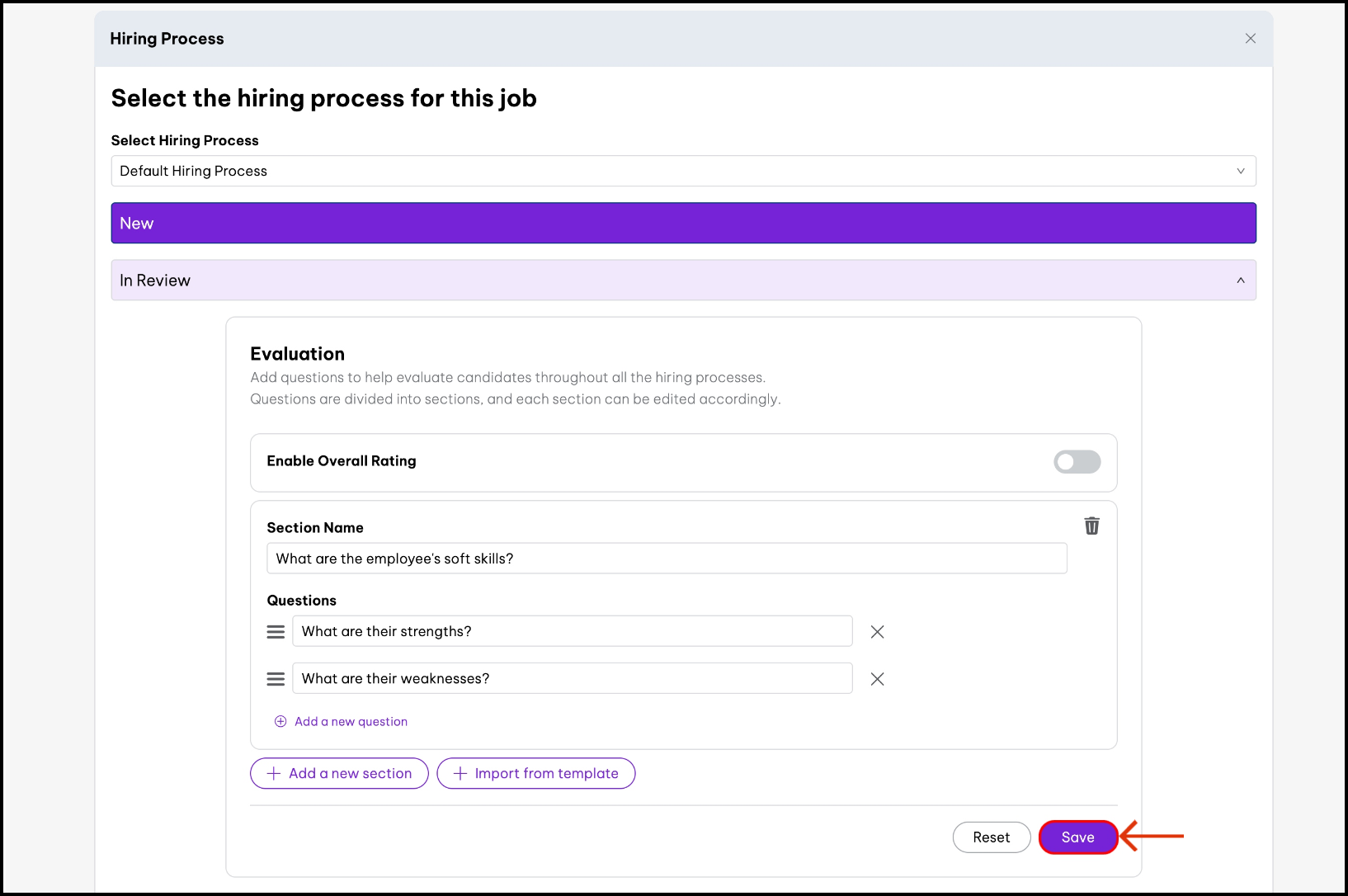Click into the strengths question field
This screenshot has height=896, width=1348.
tap(572, 631)
